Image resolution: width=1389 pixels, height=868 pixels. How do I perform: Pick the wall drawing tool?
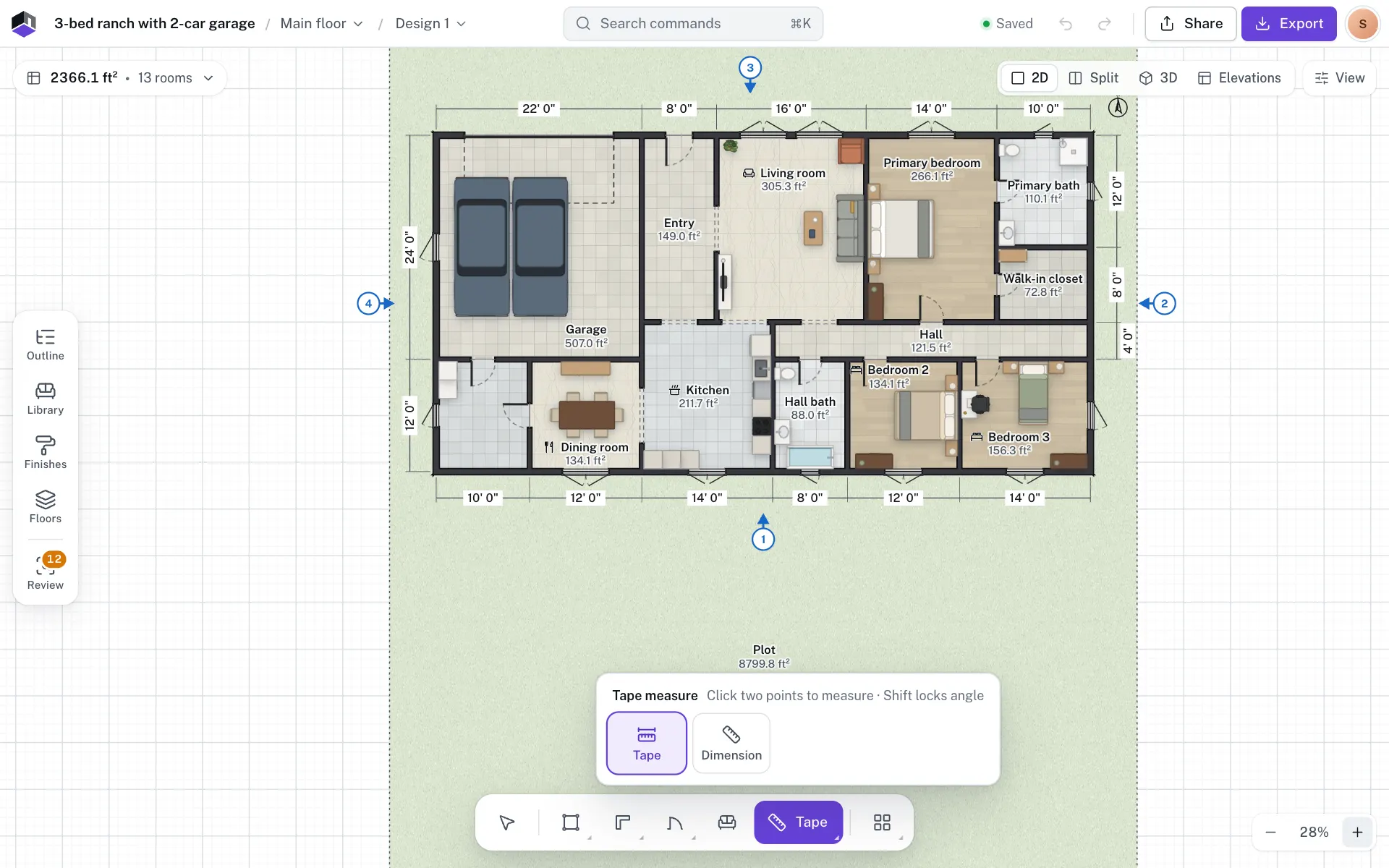tap(623, 822)
